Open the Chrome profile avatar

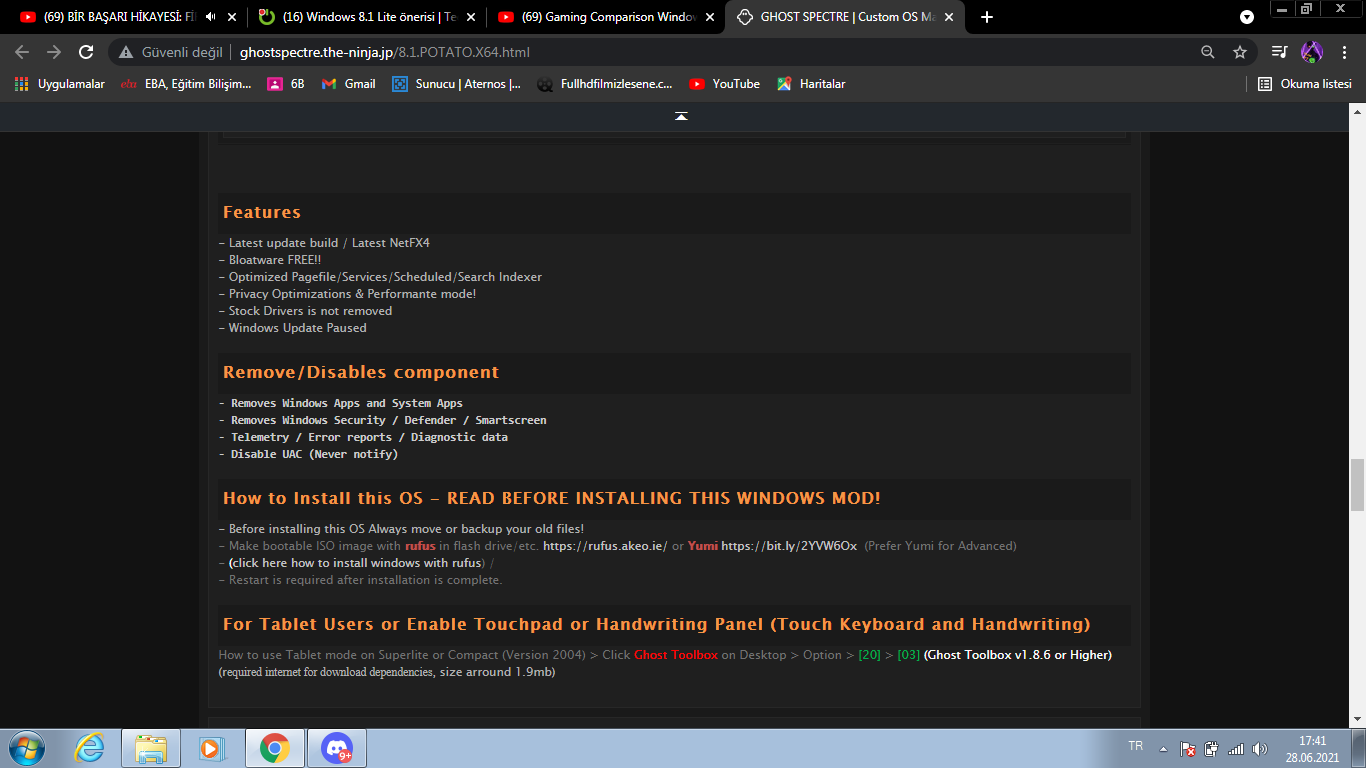(1311, 52)
